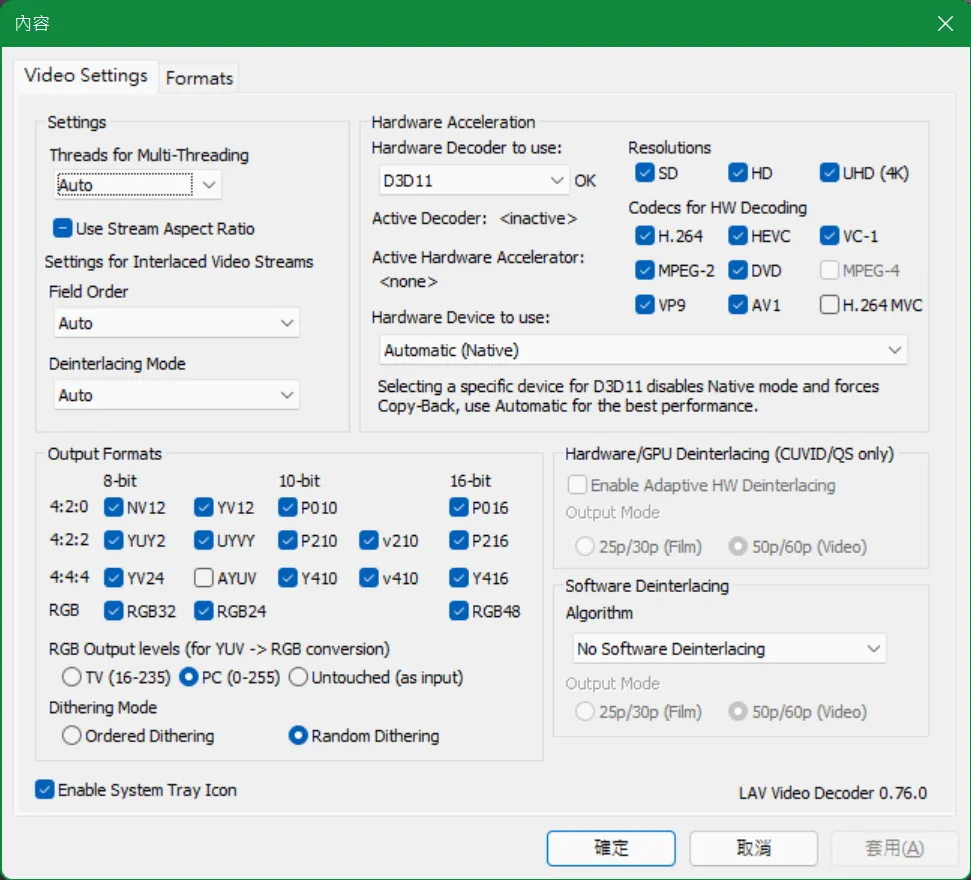
Task: Expand the Hardware Decoder D3D11 dropdown
Action: 474,181
